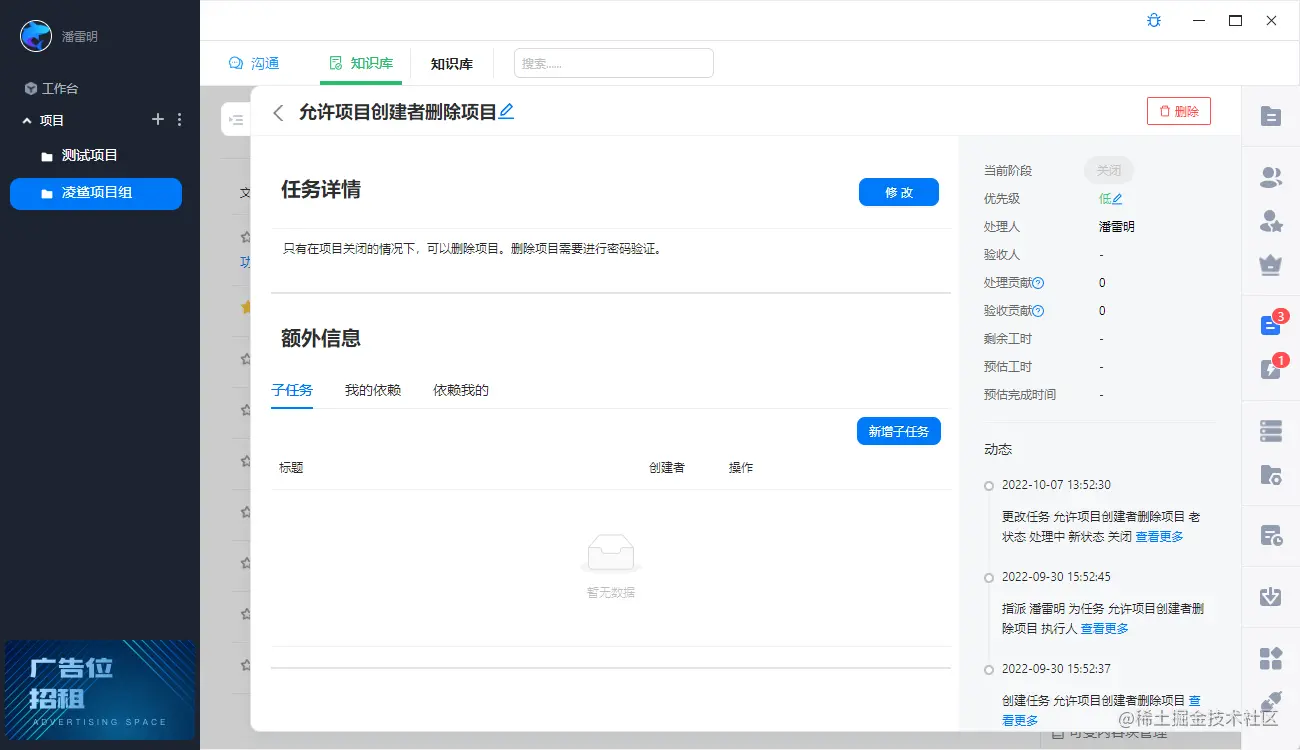This screenshot has width=1300, height=750.
Task: Show help for 处理贡献
Action: tap(1038, 283)
